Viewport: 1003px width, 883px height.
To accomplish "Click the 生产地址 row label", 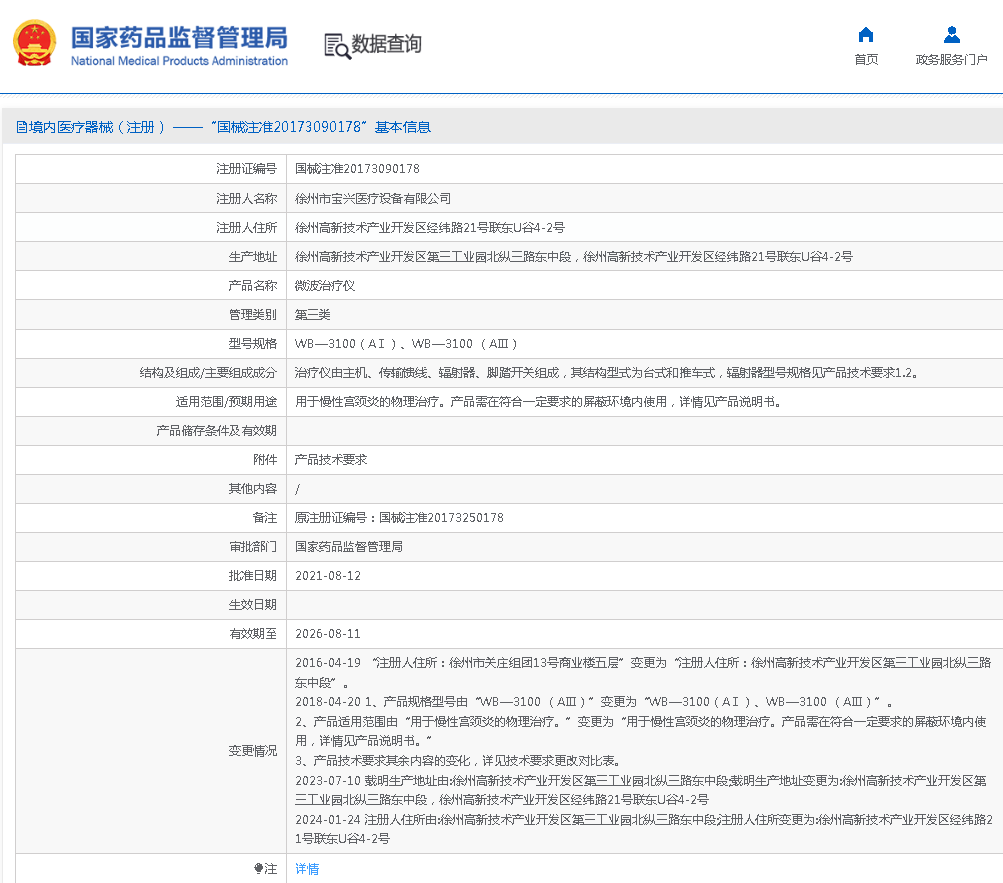I will pos(253,257).
